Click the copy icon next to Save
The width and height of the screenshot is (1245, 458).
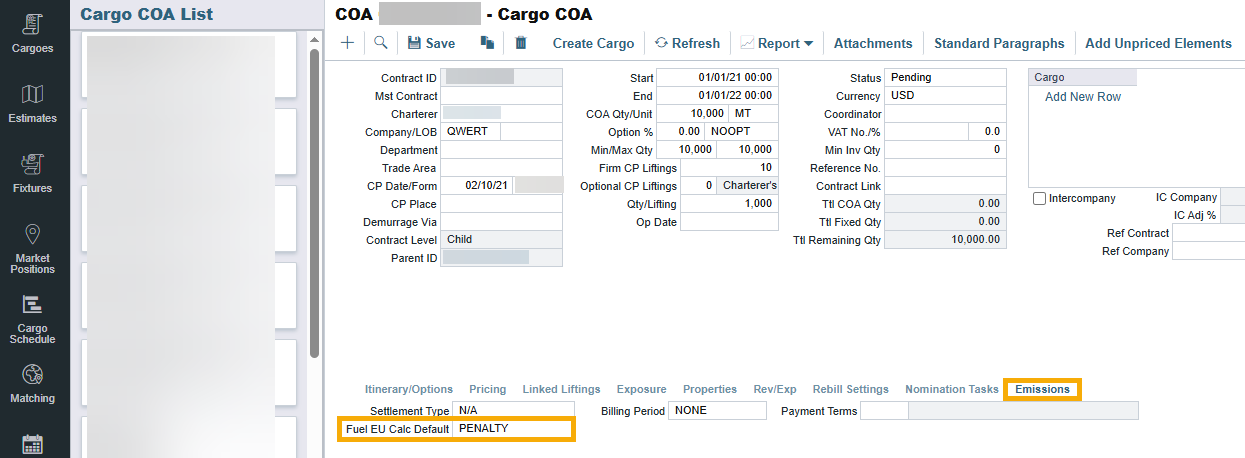tap(487, 43)
